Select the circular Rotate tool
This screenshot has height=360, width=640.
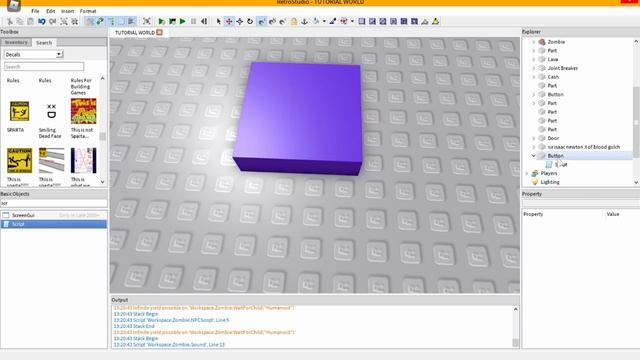[250, 21]
